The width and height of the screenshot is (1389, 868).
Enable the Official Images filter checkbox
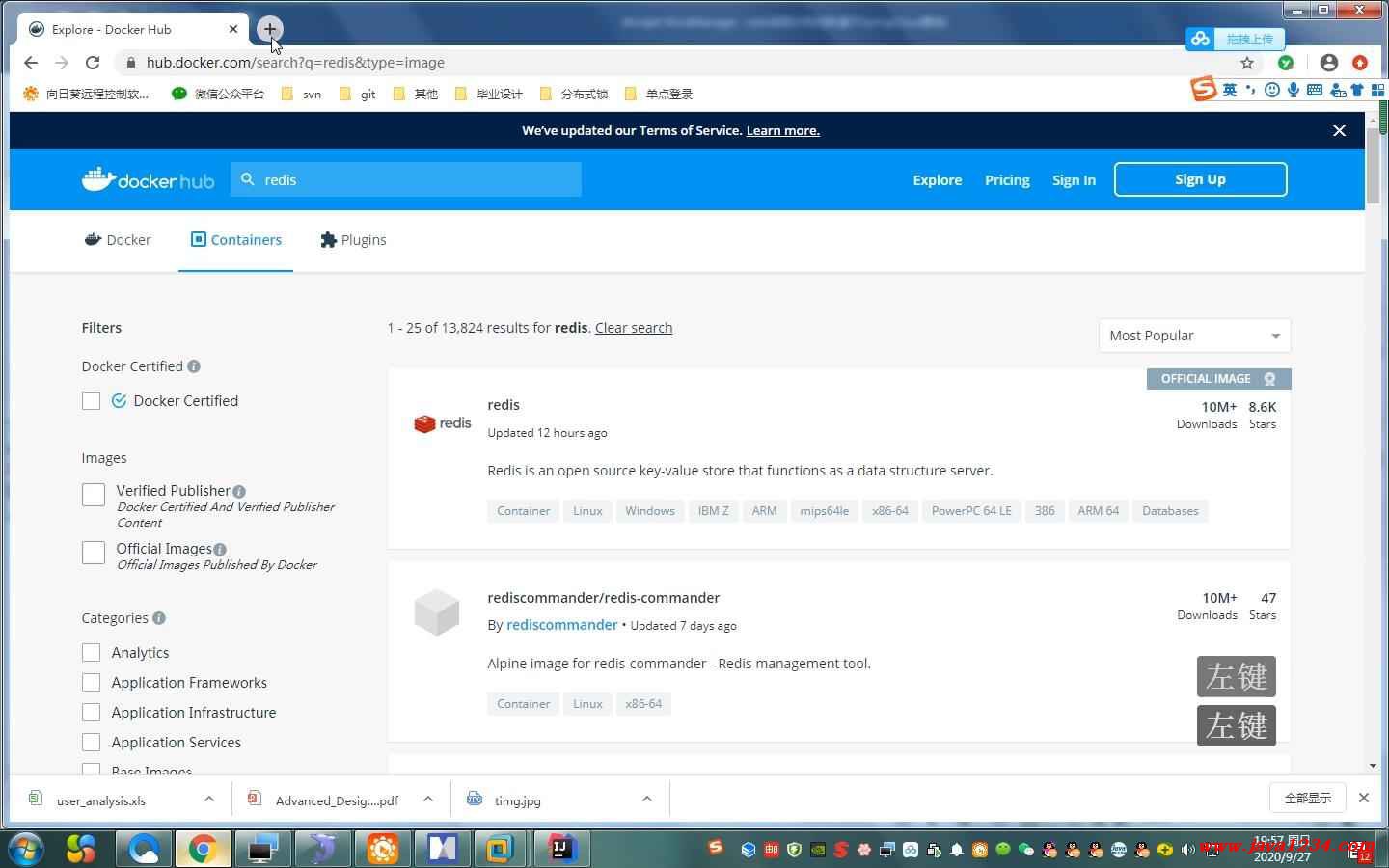pyautogui.click(x=94, y=553)
